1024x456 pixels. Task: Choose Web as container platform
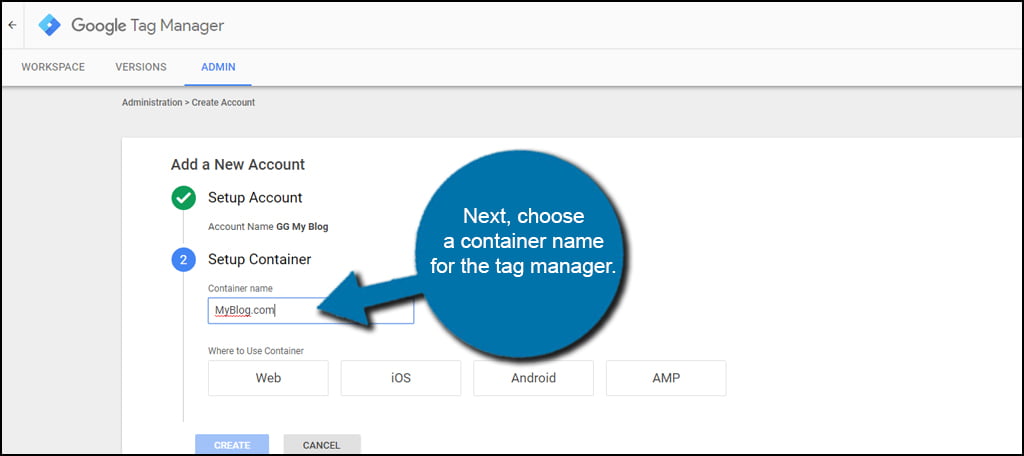tap(268, 378)
